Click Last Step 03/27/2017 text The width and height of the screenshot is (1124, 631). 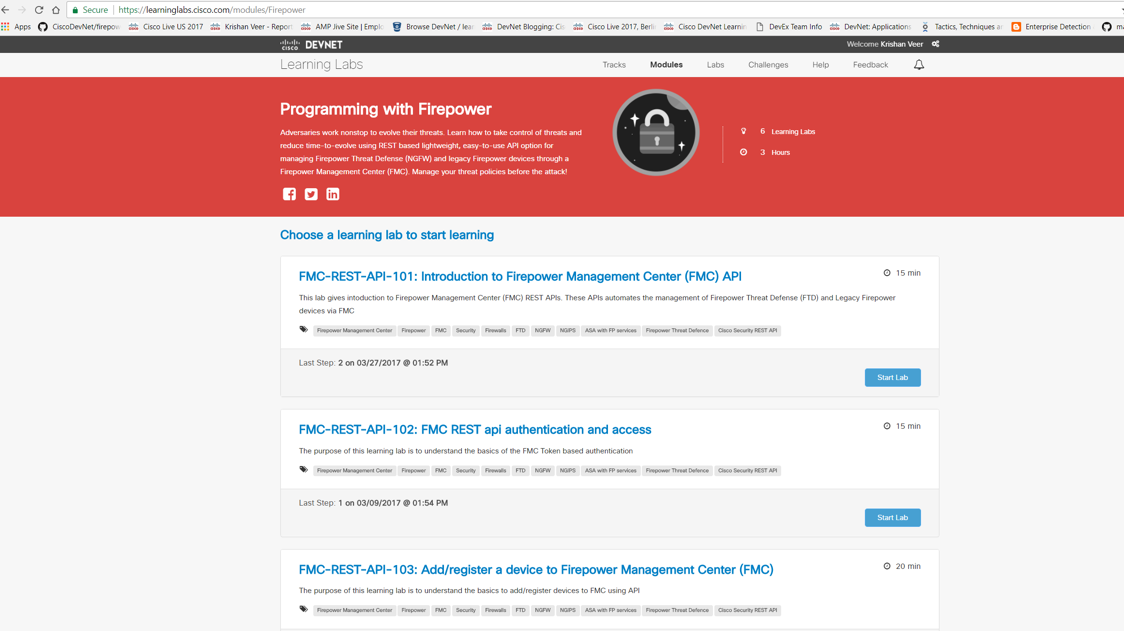[373, 363]
